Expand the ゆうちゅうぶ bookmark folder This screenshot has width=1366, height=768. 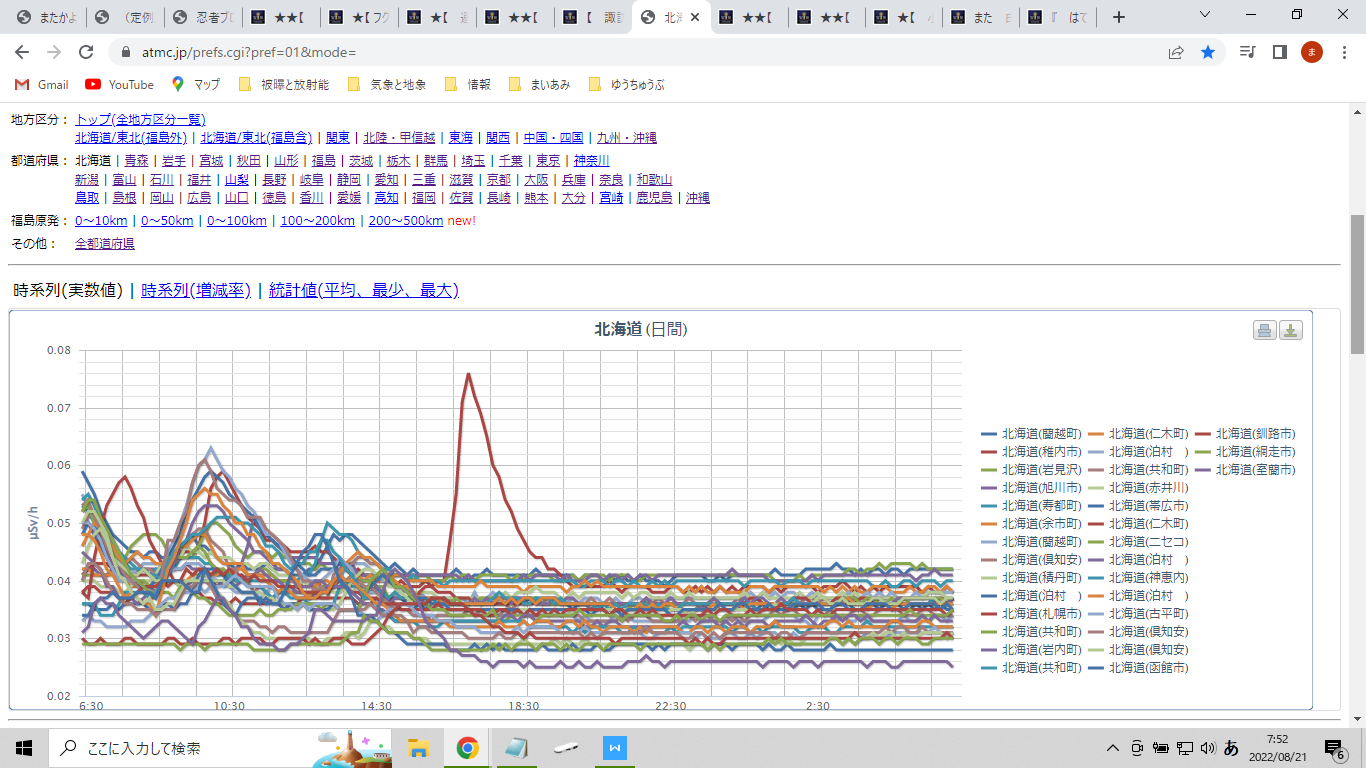click(626, 85)
